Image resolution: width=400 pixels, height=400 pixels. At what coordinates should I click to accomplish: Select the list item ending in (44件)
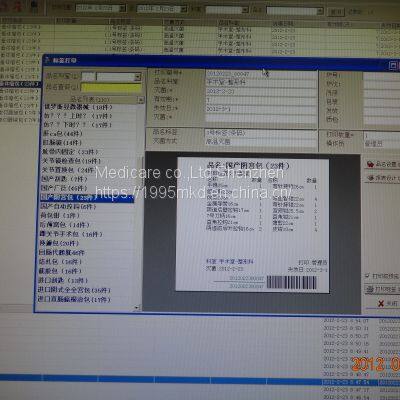click(62, 134)
